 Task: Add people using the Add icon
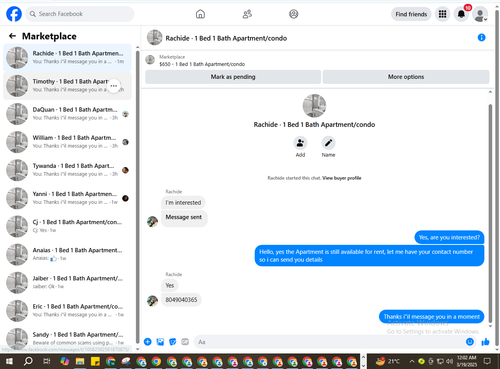point(300,143)
